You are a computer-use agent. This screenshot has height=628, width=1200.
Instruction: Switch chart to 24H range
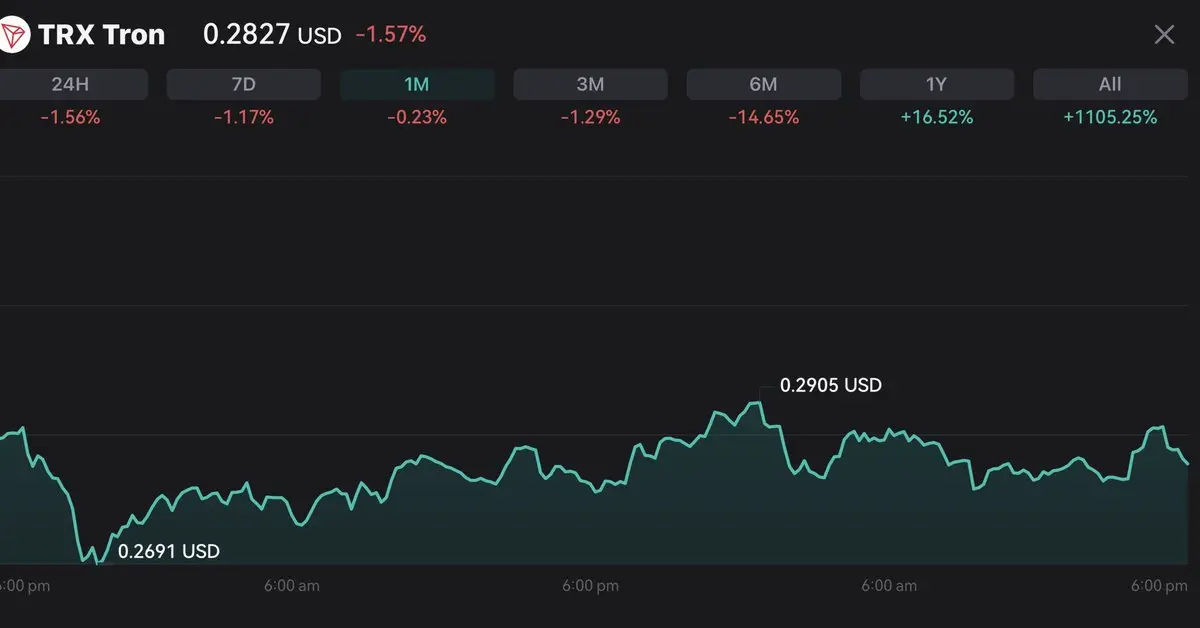pyautogui.click(x=70, y=85)
